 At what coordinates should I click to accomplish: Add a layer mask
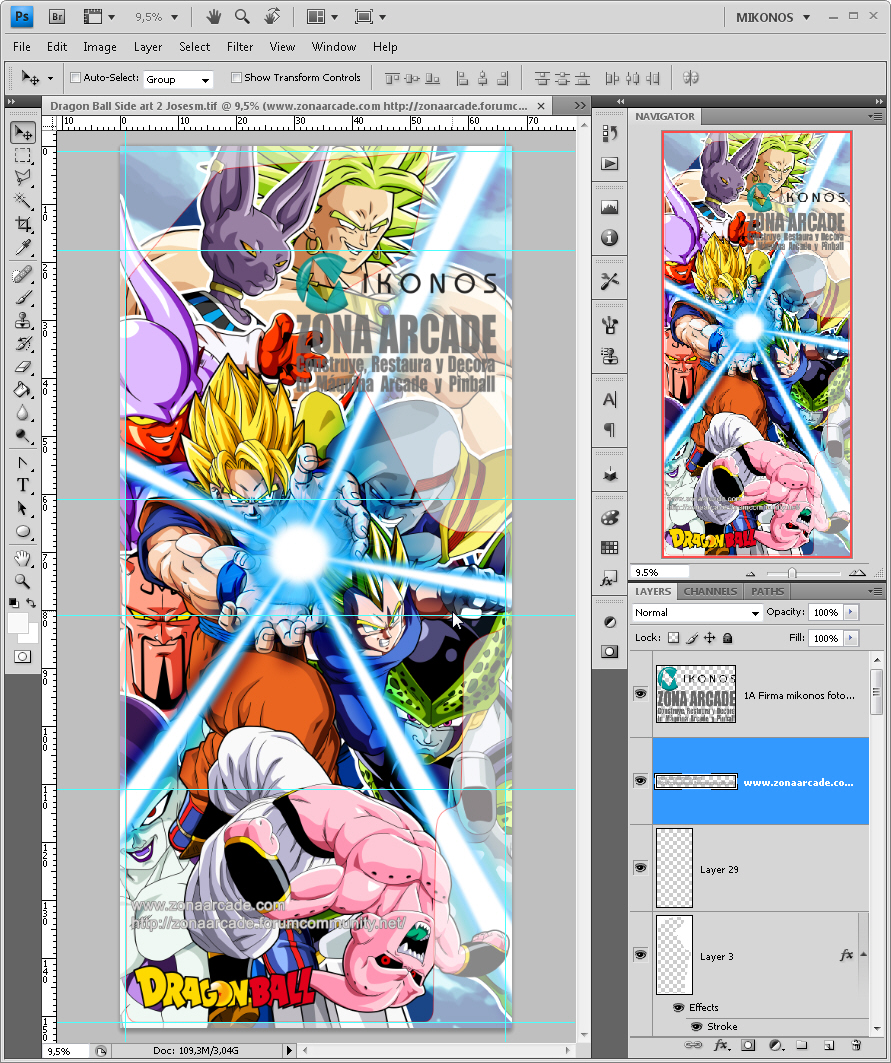pos(748,1045)
